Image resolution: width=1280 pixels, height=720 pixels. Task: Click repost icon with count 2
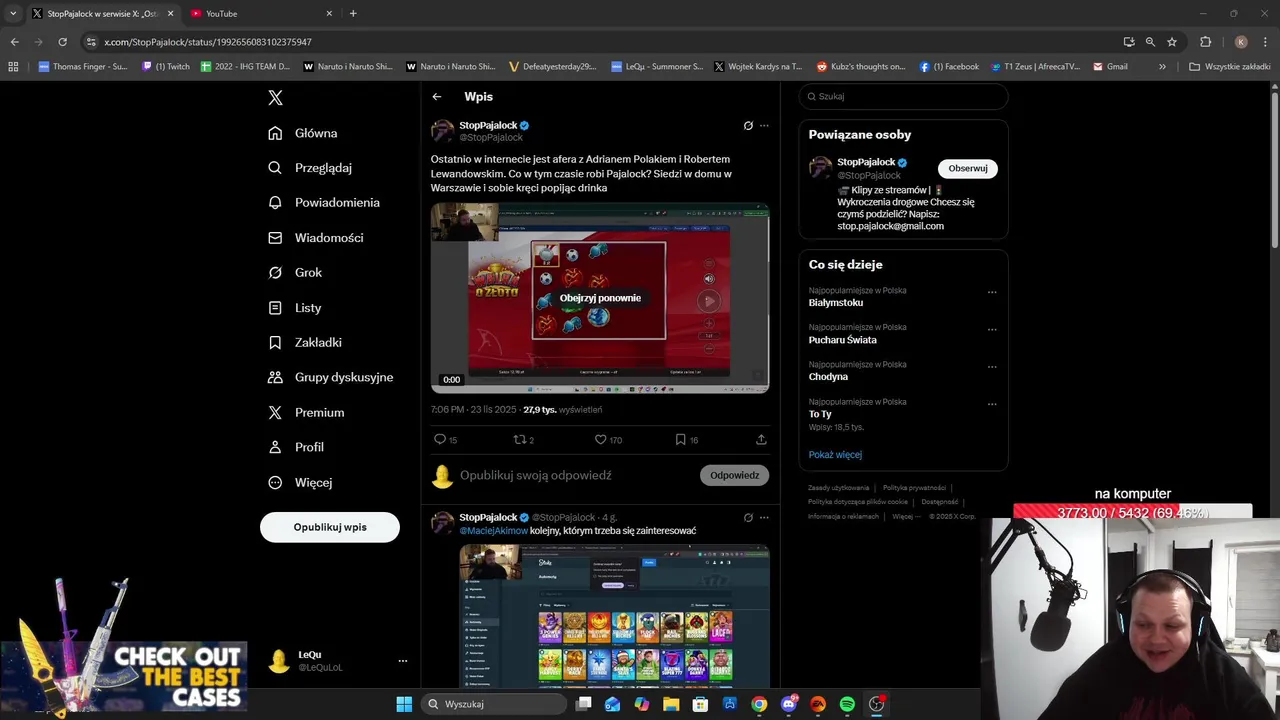point(523,440)
